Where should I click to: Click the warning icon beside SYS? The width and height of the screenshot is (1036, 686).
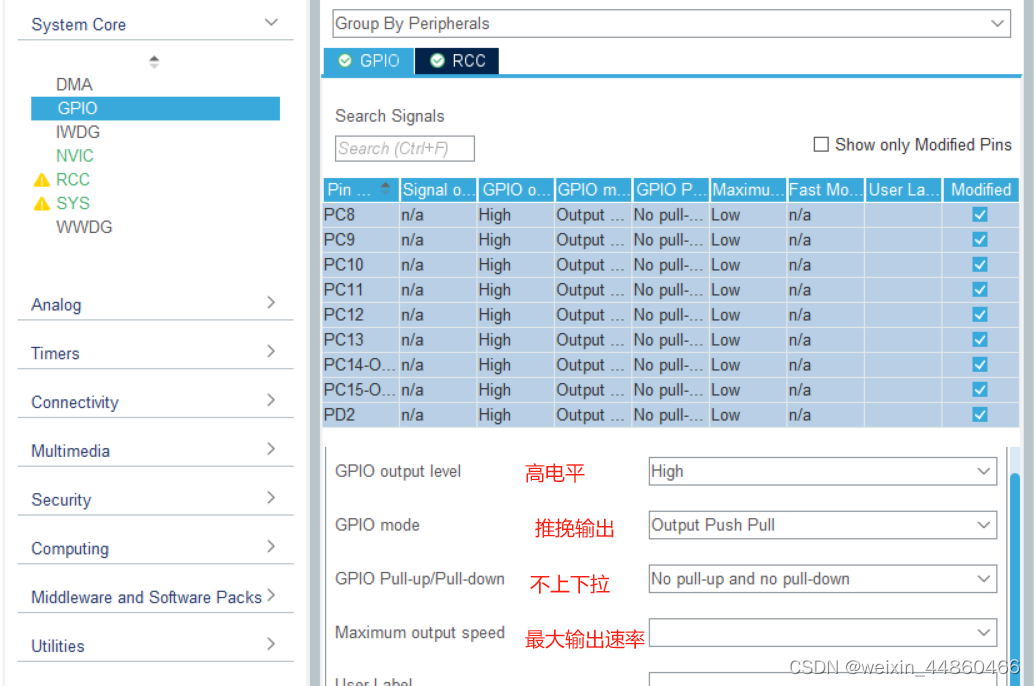pyautogui.click(x=40, y=203)
